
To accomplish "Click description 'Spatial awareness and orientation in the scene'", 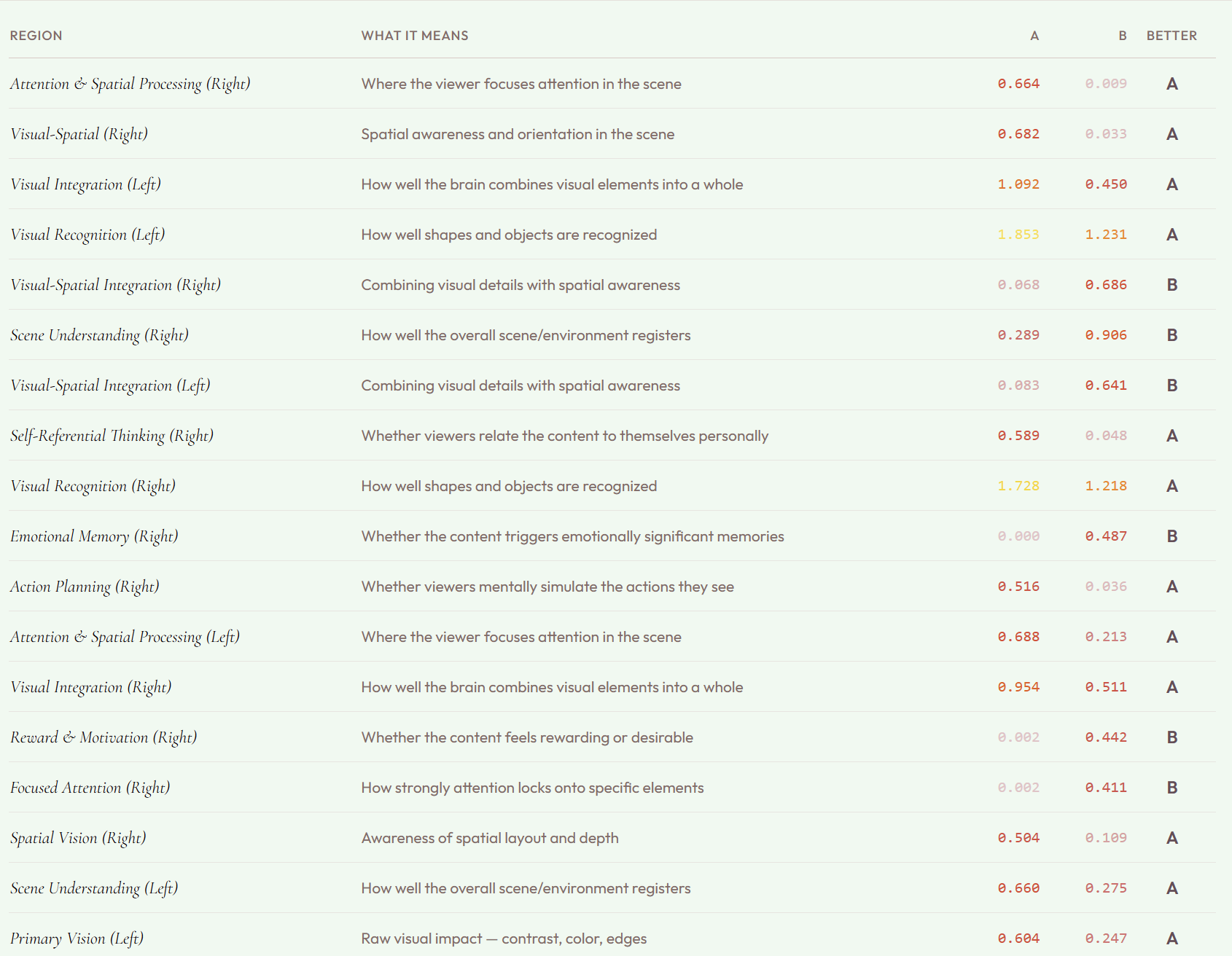I will tap(518, 134).
